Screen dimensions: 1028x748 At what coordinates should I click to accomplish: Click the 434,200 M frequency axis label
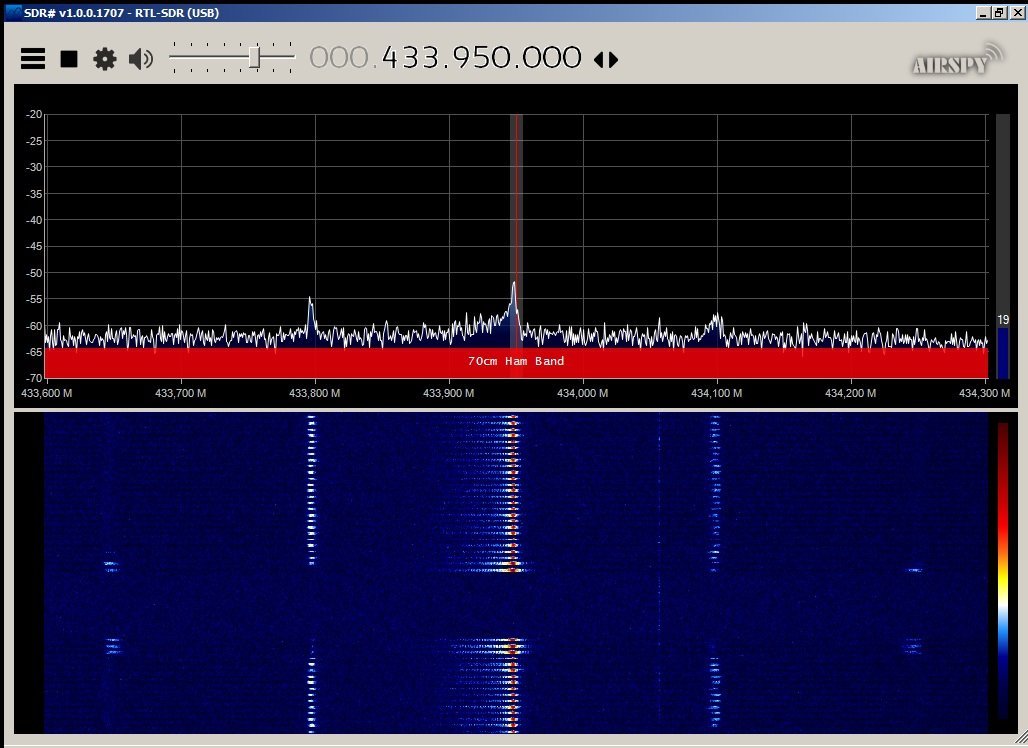(850, 393)
